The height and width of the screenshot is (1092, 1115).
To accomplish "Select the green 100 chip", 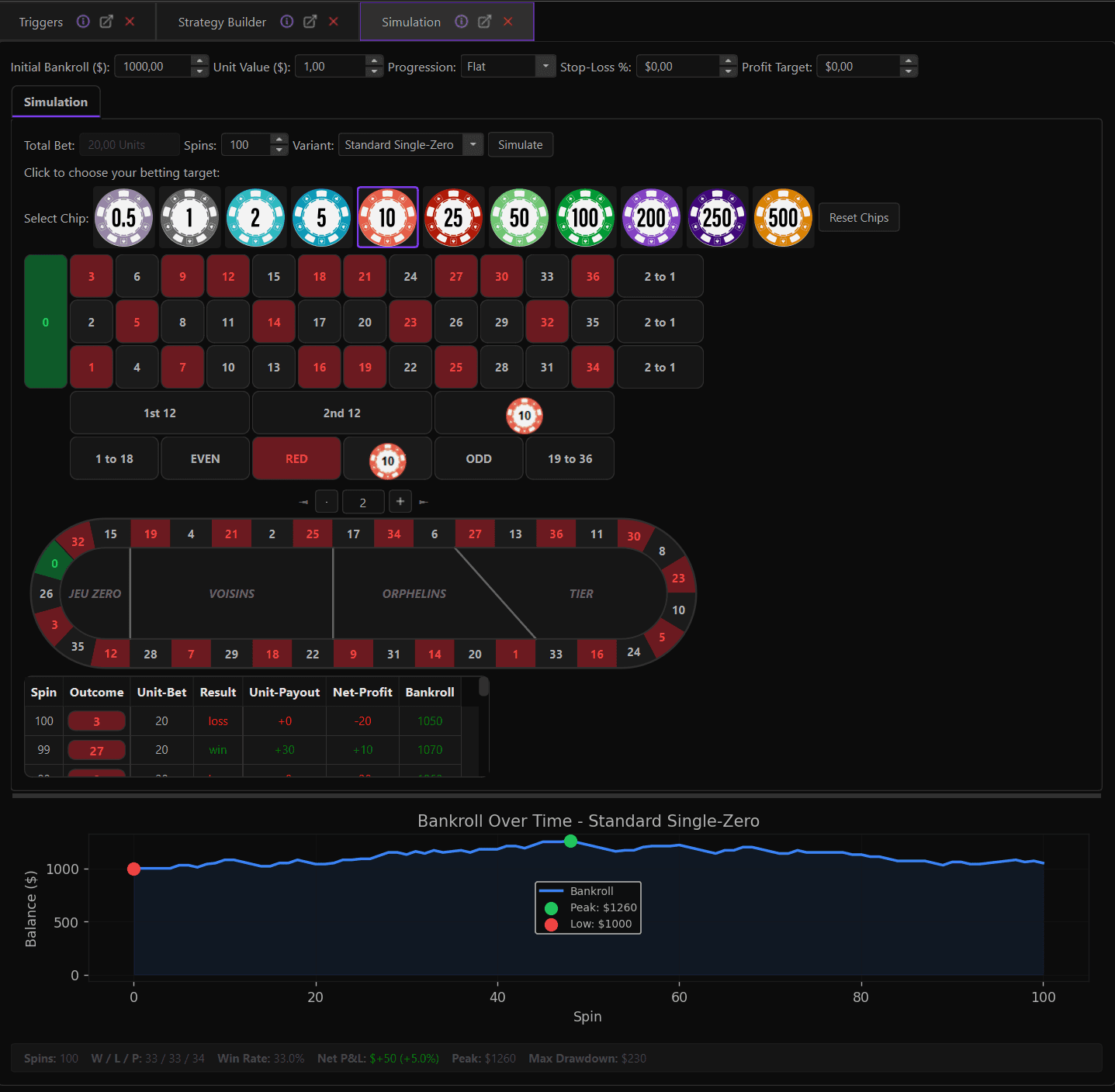I will (x=586, y=218).
